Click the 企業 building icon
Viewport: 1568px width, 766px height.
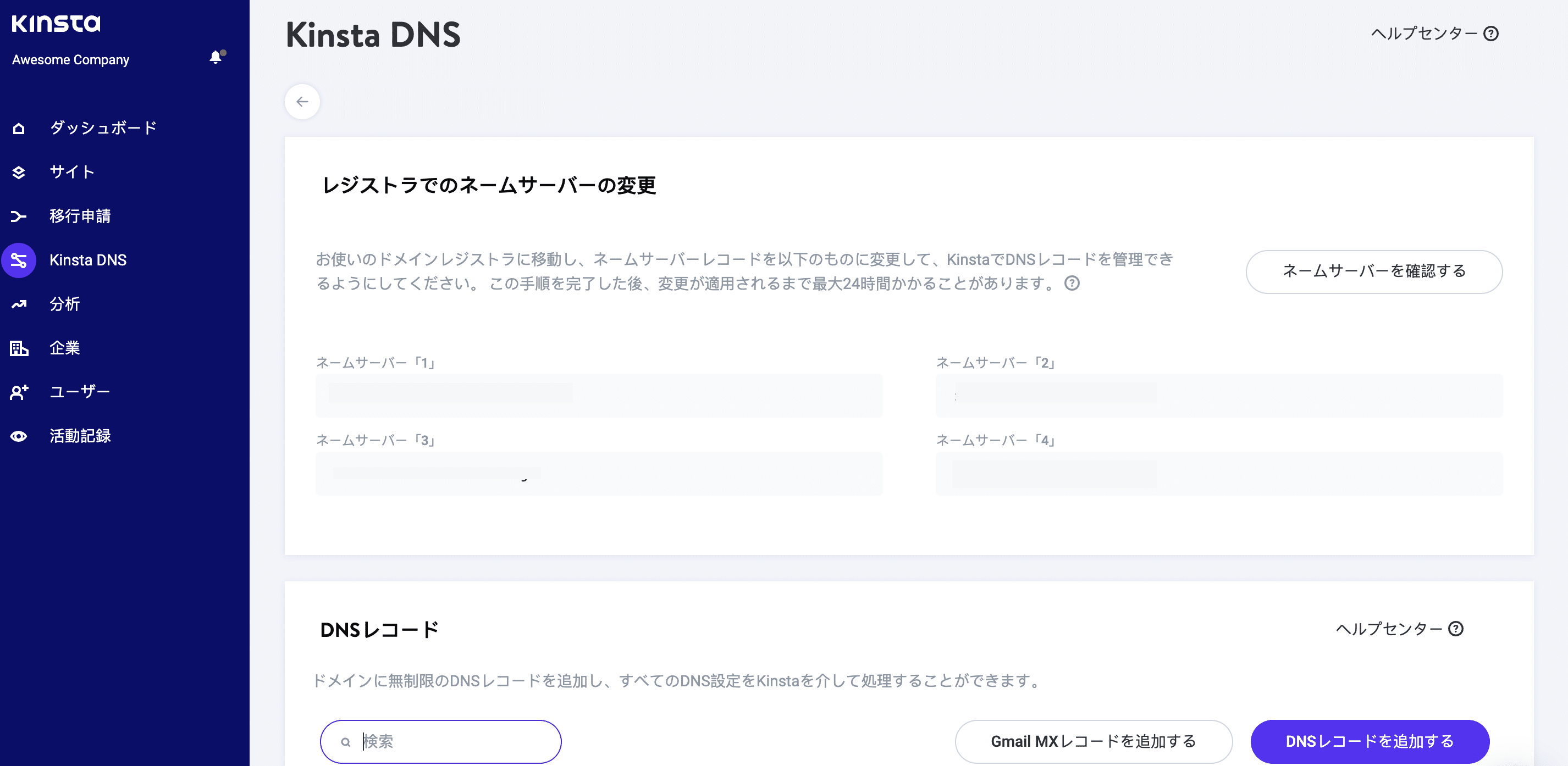pyautogui.click(x=18, y=348)
